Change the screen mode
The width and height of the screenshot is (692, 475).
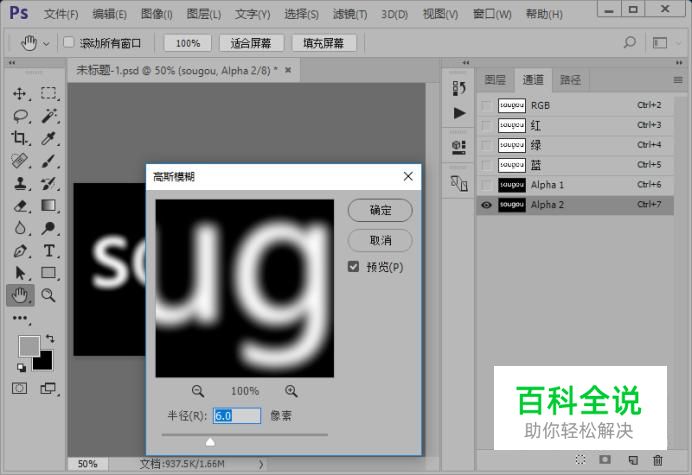[48, 388]
